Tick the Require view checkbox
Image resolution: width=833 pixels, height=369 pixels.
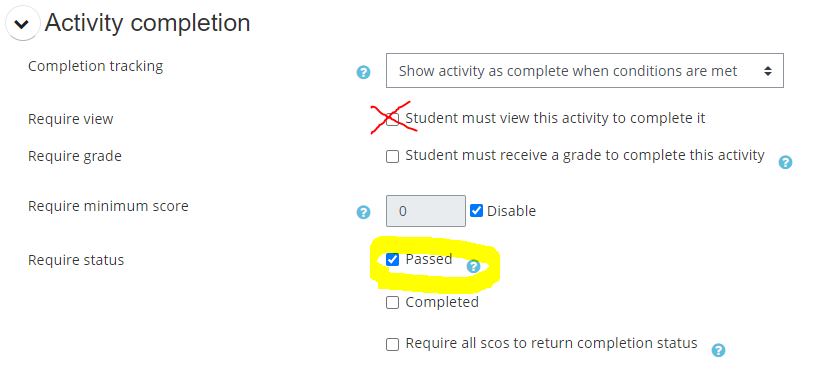[392, 119]
